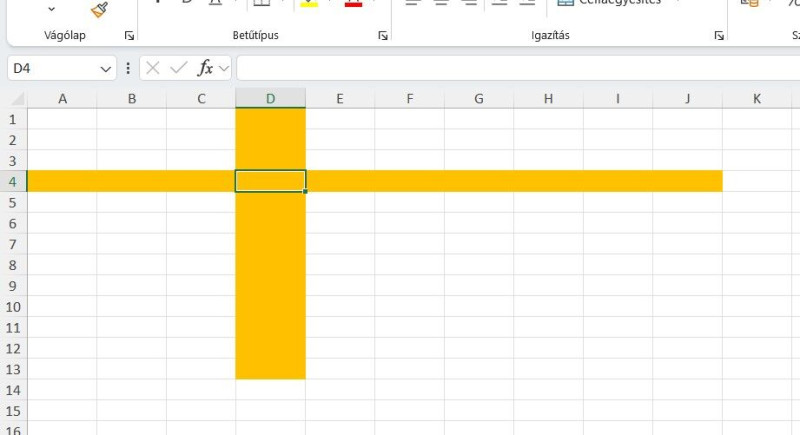The width and height of the screenshot is (800, 435).
Task: Select column B header
Action: [x=132, y=98]
